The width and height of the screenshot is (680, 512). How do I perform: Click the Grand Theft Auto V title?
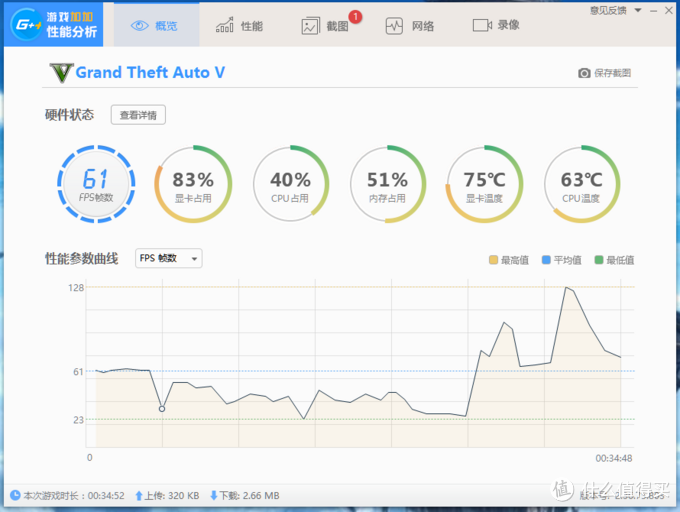point(150,72)
